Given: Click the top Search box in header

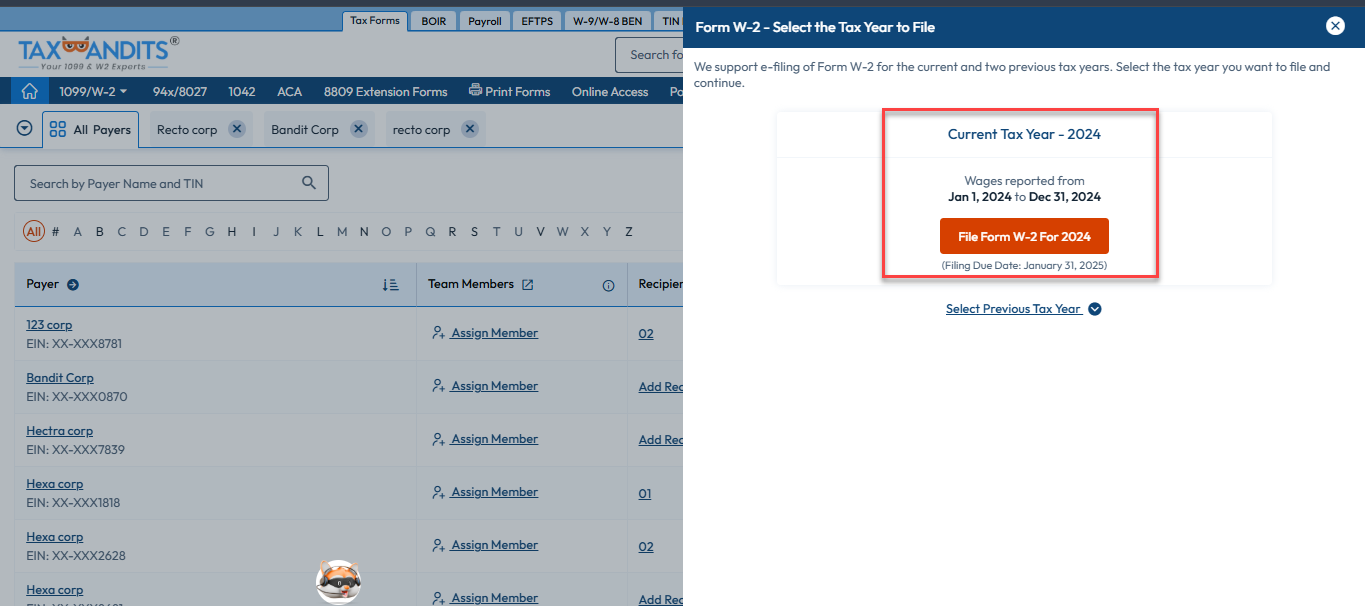Looking at the screenshot, I should click(x=649, y=55).
